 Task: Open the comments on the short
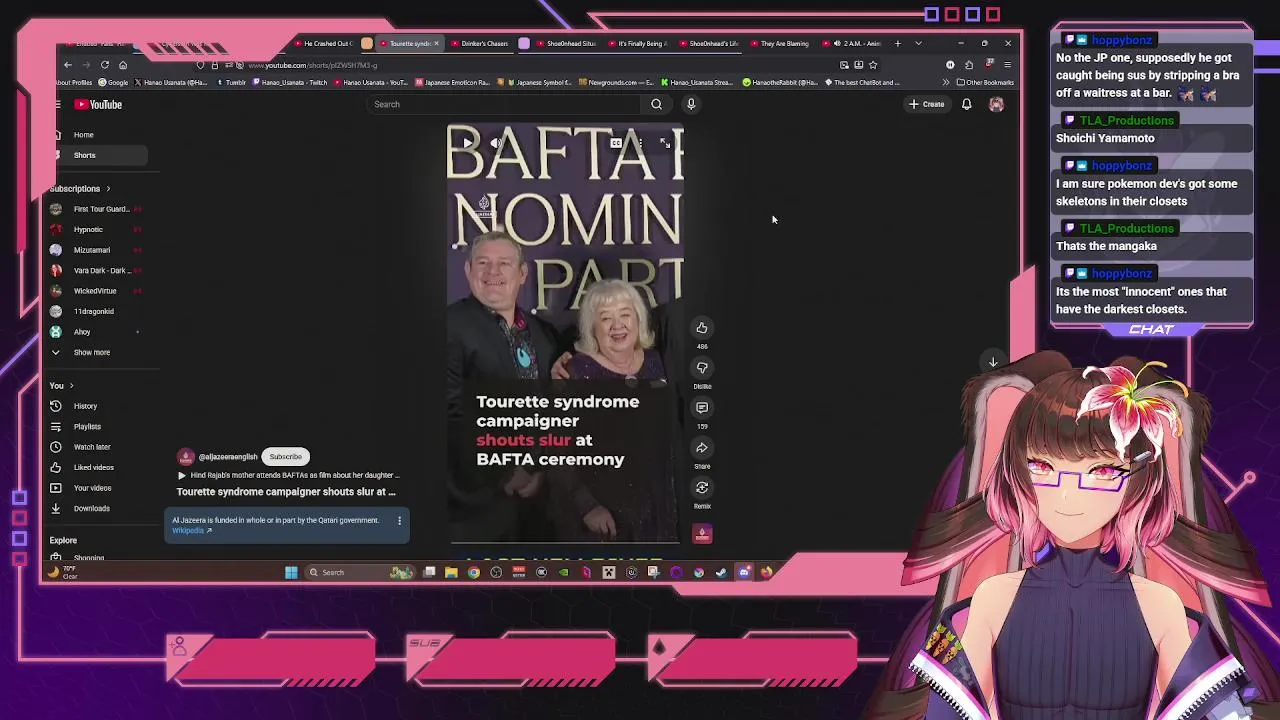tap(702, 408)
